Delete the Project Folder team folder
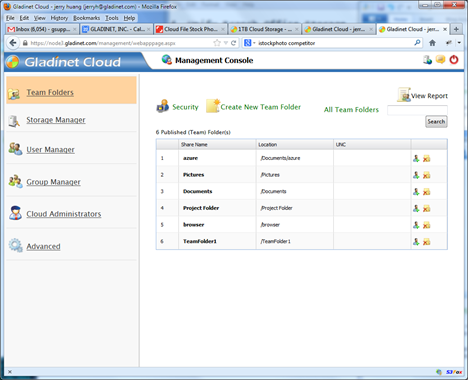 (x=426, y=209)
